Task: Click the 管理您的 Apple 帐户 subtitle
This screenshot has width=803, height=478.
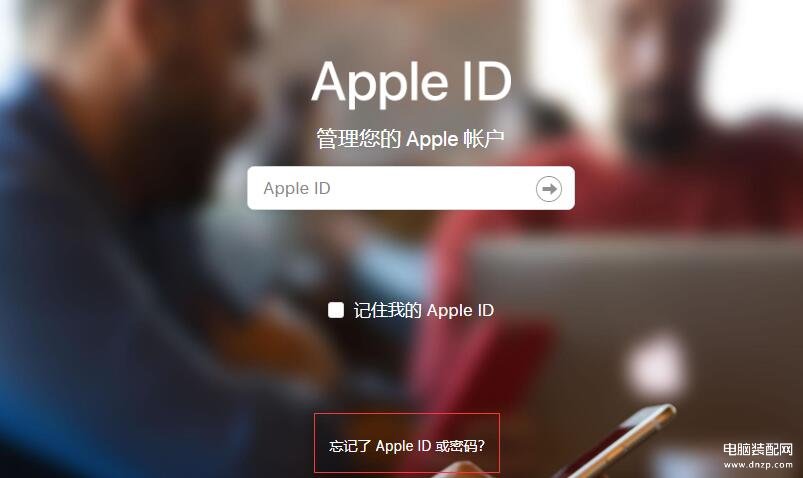Action: click(x=410, y=139)
